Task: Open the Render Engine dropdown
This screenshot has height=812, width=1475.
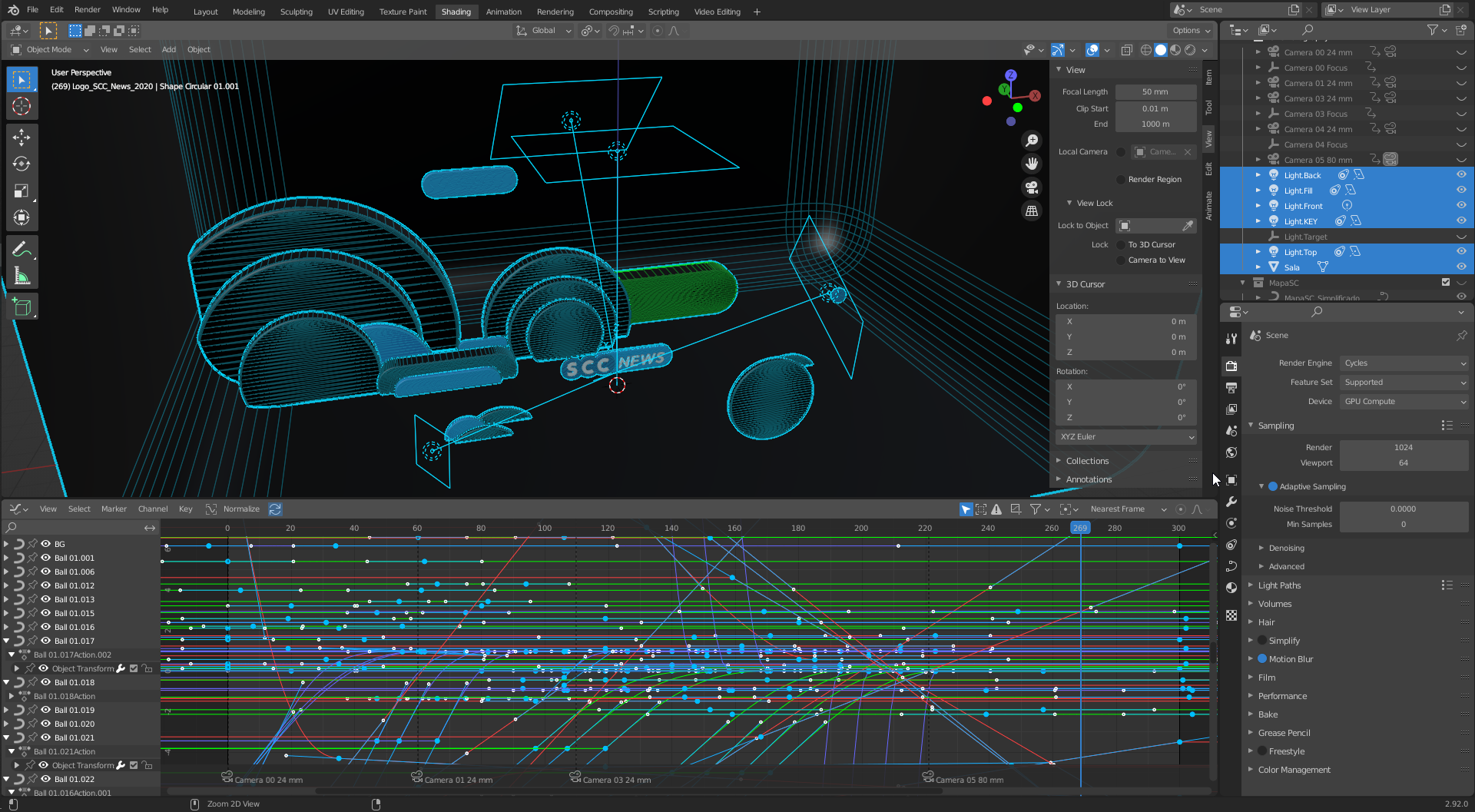Action: click(1404, 363)
